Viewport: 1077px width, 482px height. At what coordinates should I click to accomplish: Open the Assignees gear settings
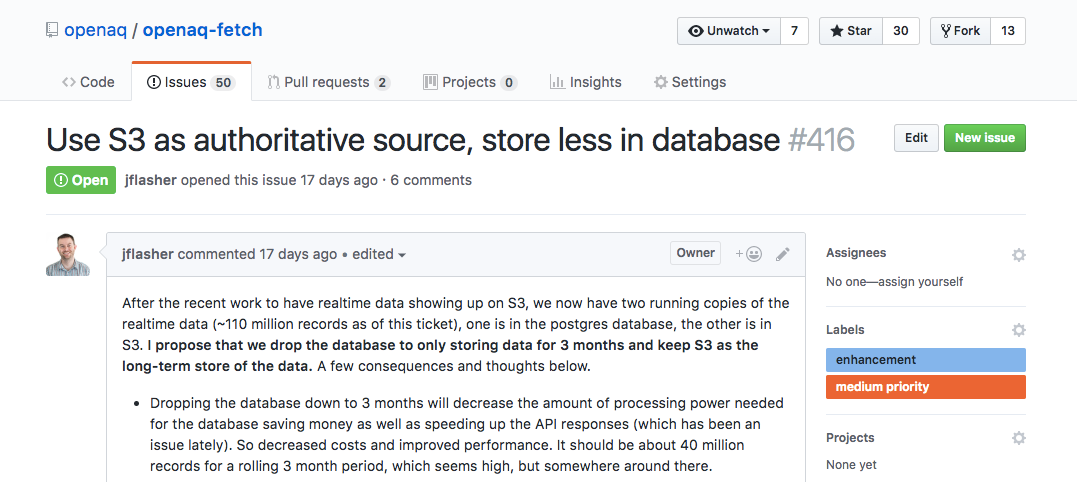point(1018,255)
